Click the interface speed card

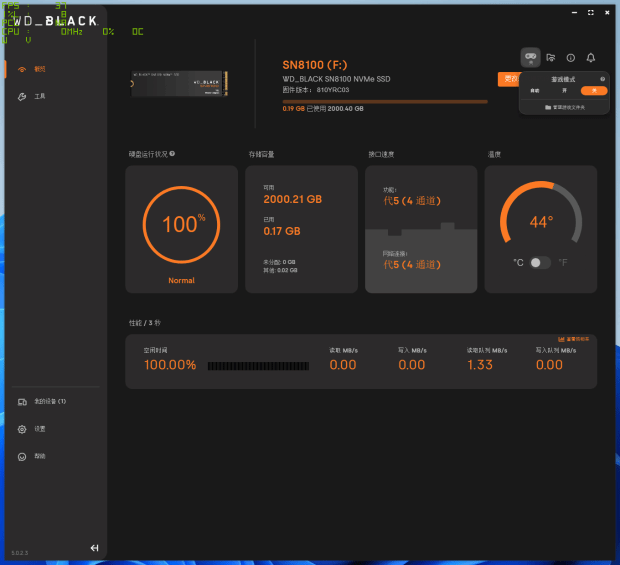coord(421,229)
